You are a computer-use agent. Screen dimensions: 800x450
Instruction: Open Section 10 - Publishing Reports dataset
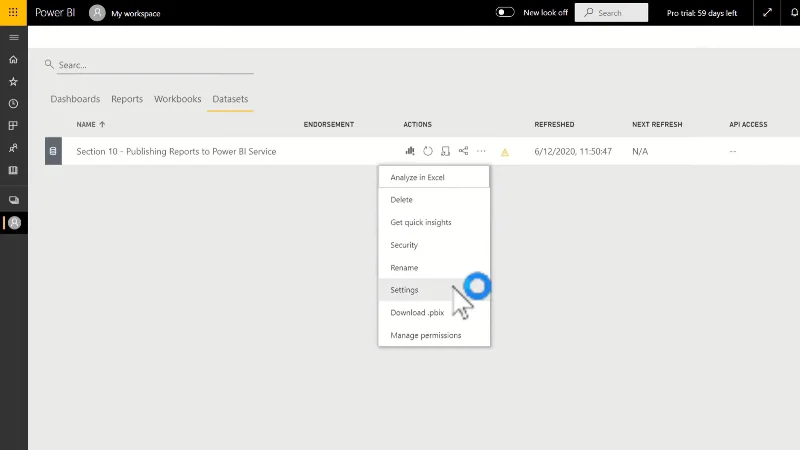(x=176, y=152)
